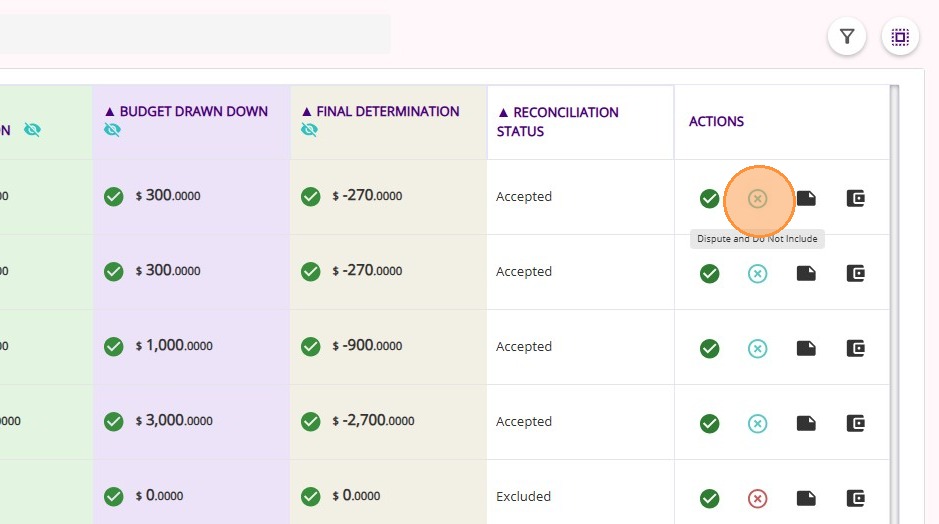Screen dimensions: 939x524
Task: Open the note icon in the $1,000 row
Action: (x=806, y=348)
